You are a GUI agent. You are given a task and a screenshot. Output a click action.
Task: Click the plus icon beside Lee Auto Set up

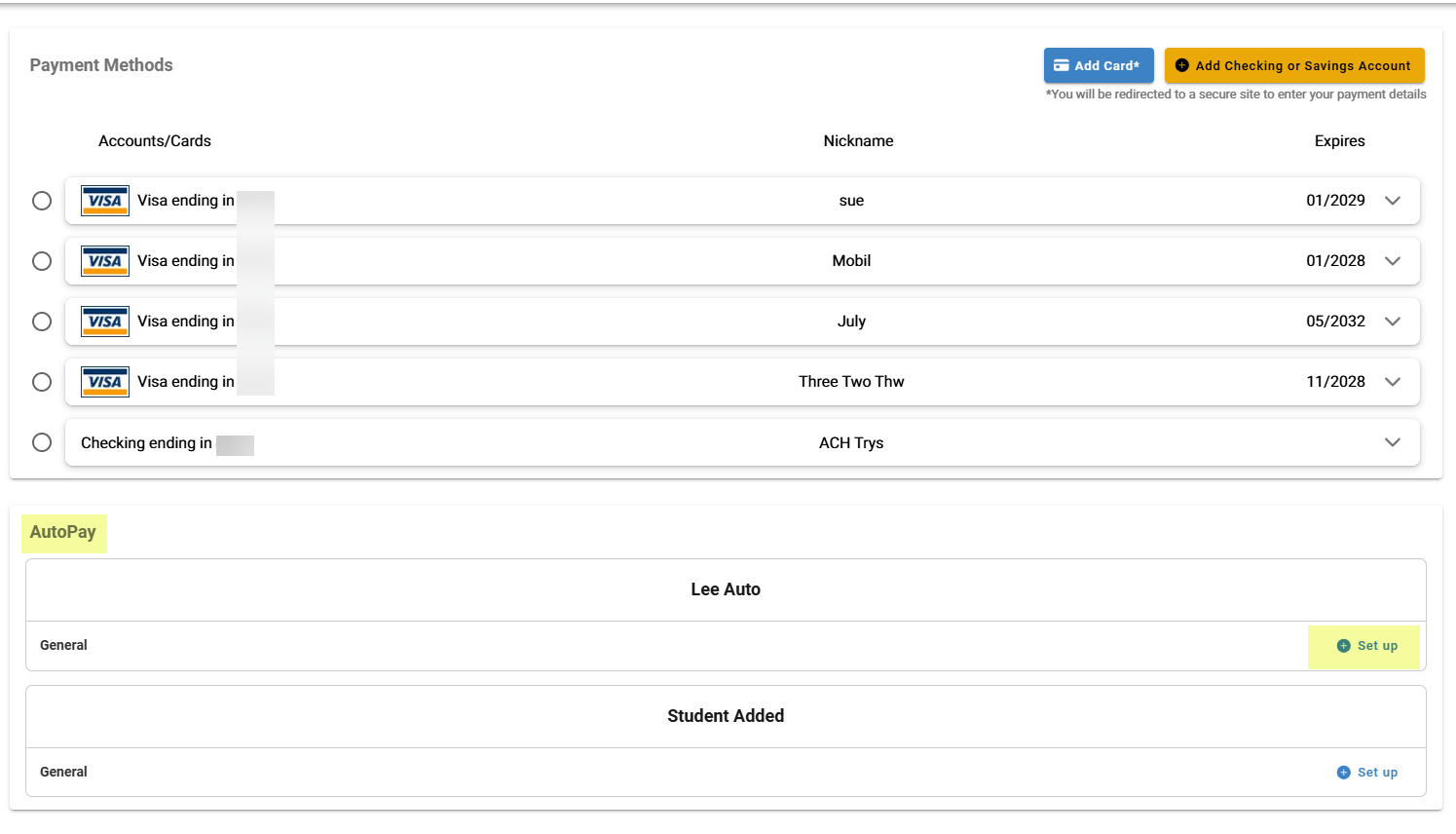tap(1343, 646)
